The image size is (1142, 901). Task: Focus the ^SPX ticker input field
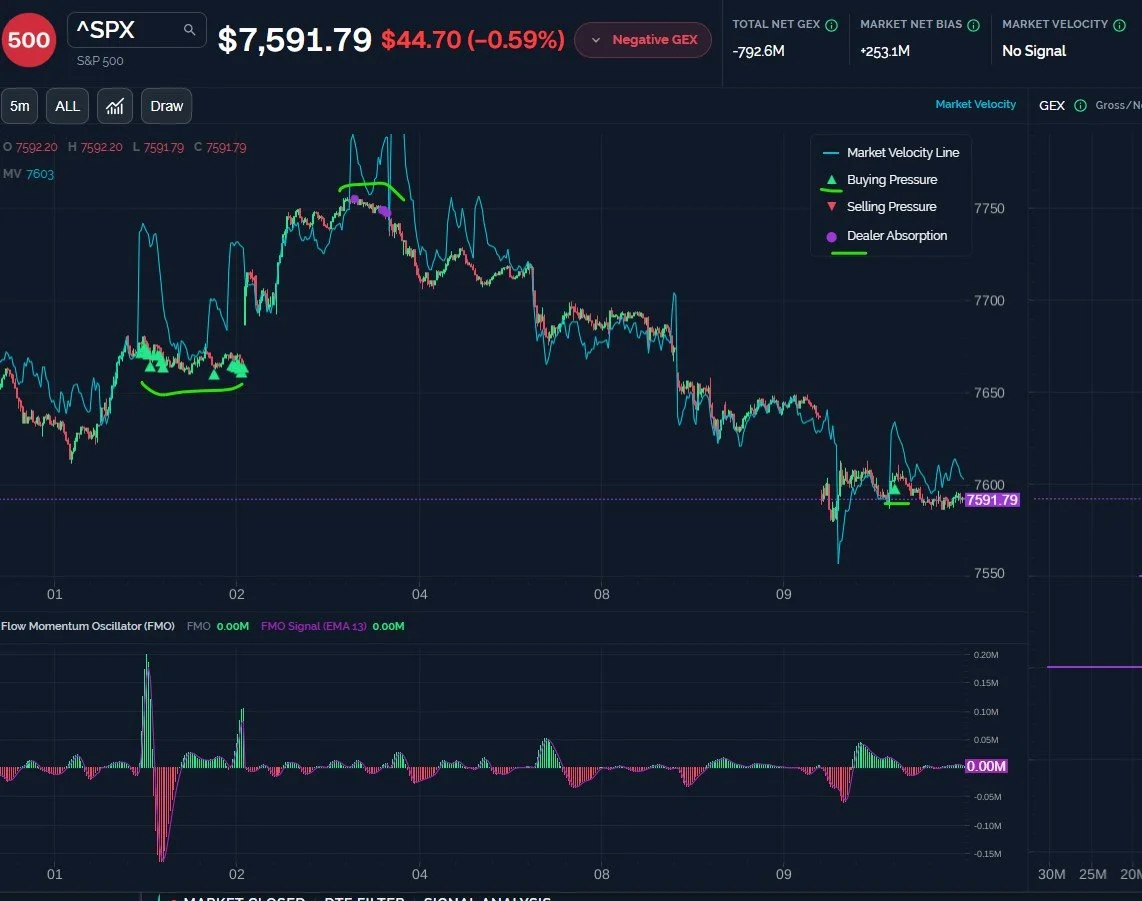pos(137,30)
